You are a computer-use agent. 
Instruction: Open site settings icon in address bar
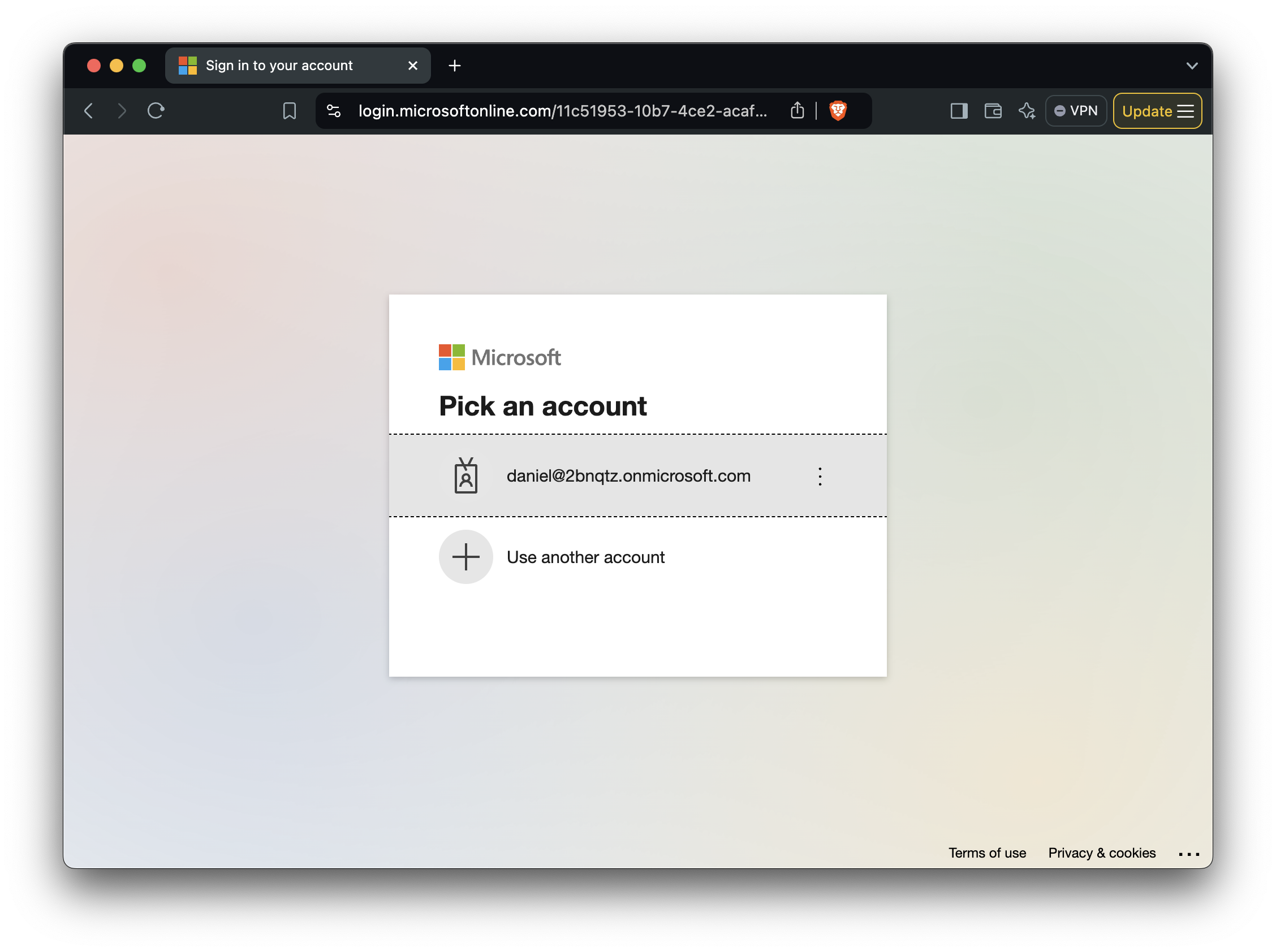334,111
